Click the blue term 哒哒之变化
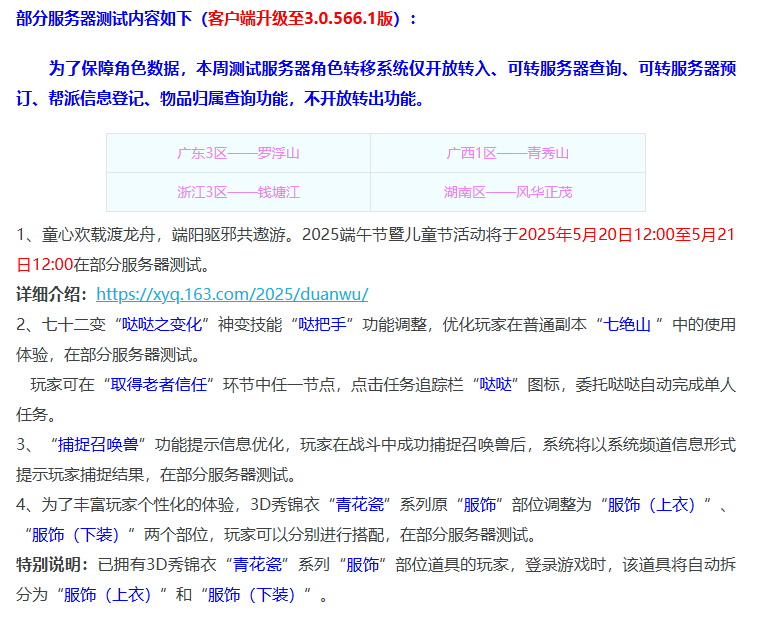 pos(162,325)
